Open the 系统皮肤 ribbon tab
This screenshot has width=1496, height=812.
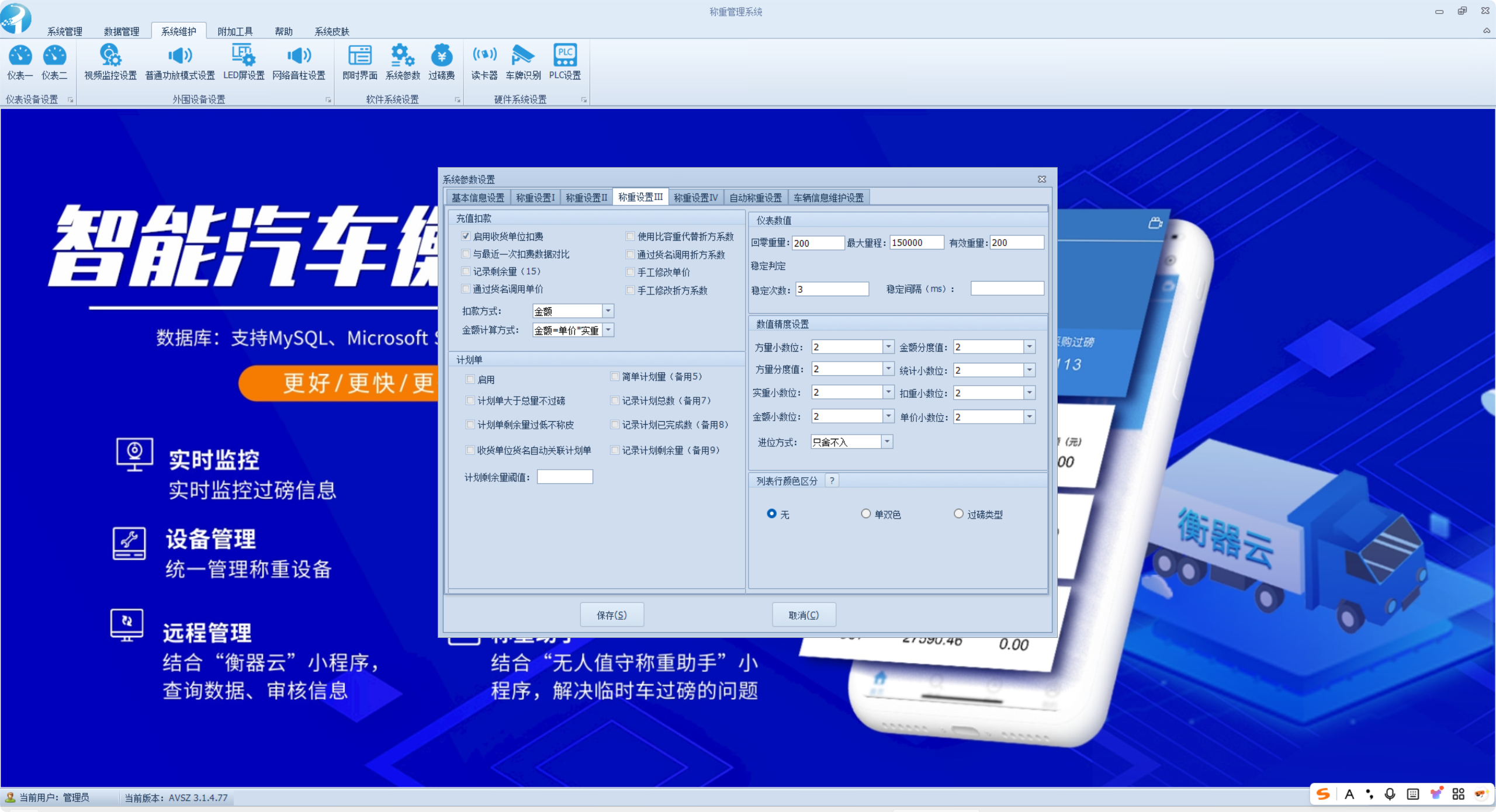click(x=332, y=32)
